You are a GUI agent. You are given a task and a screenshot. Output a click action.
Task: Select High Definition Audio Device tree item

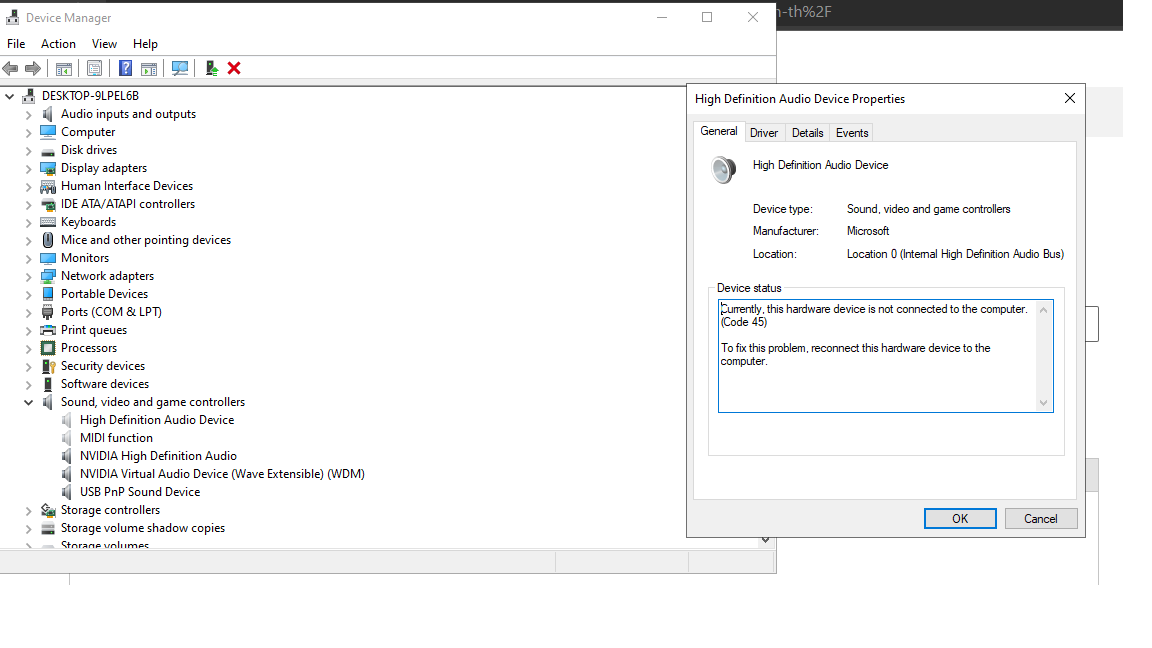[x=157, y=420]
